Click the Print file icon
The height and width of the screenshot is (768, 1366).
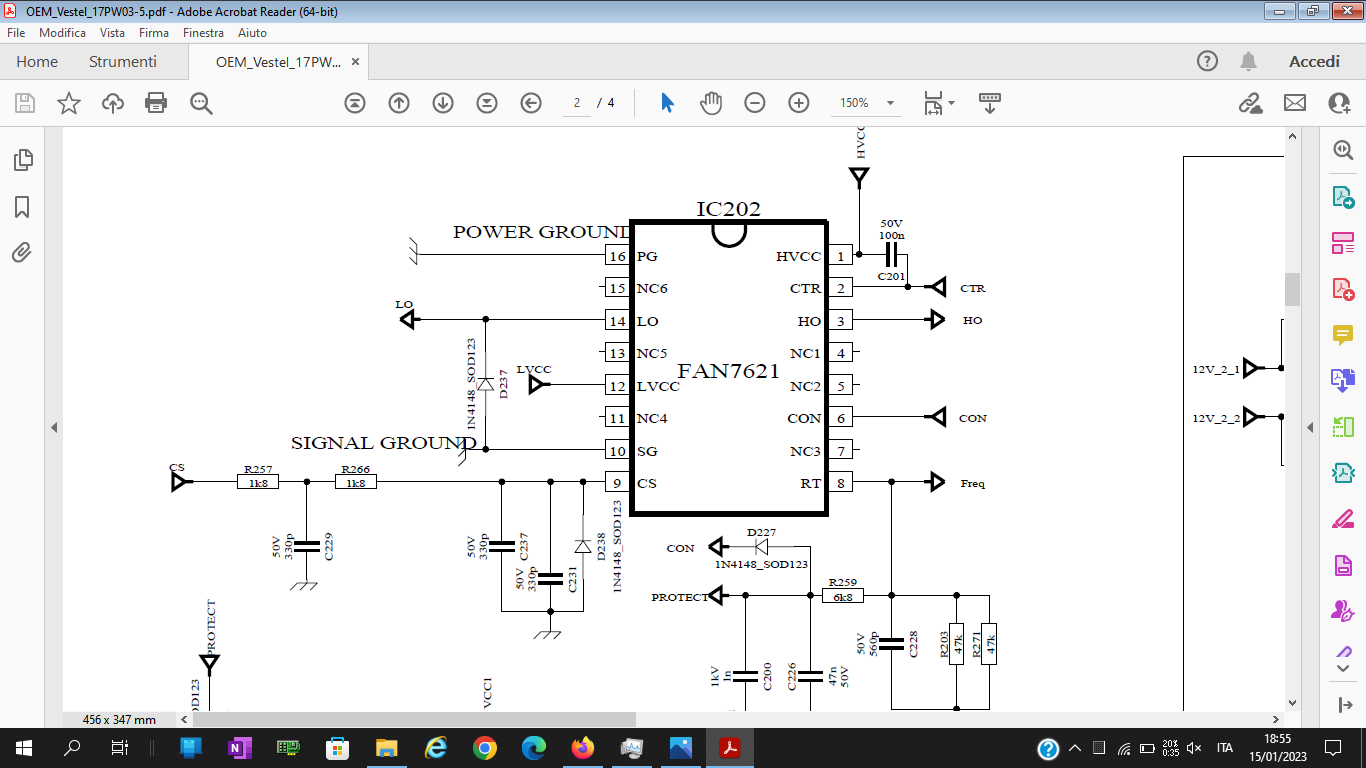tap(156, 103)
